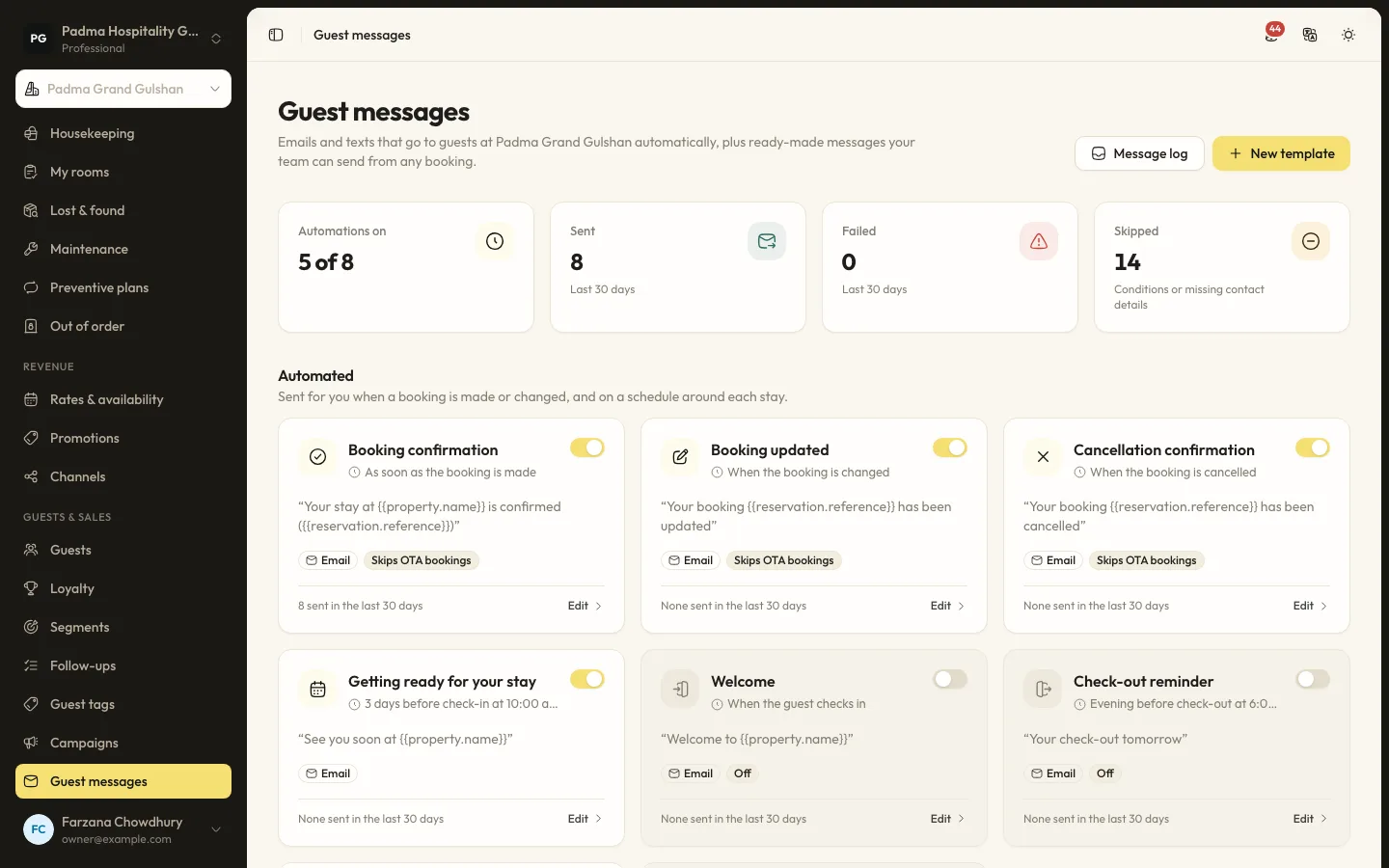Create a New template
The height and width of the screenshot is (868, 1389).
(x=1281, y=153)
